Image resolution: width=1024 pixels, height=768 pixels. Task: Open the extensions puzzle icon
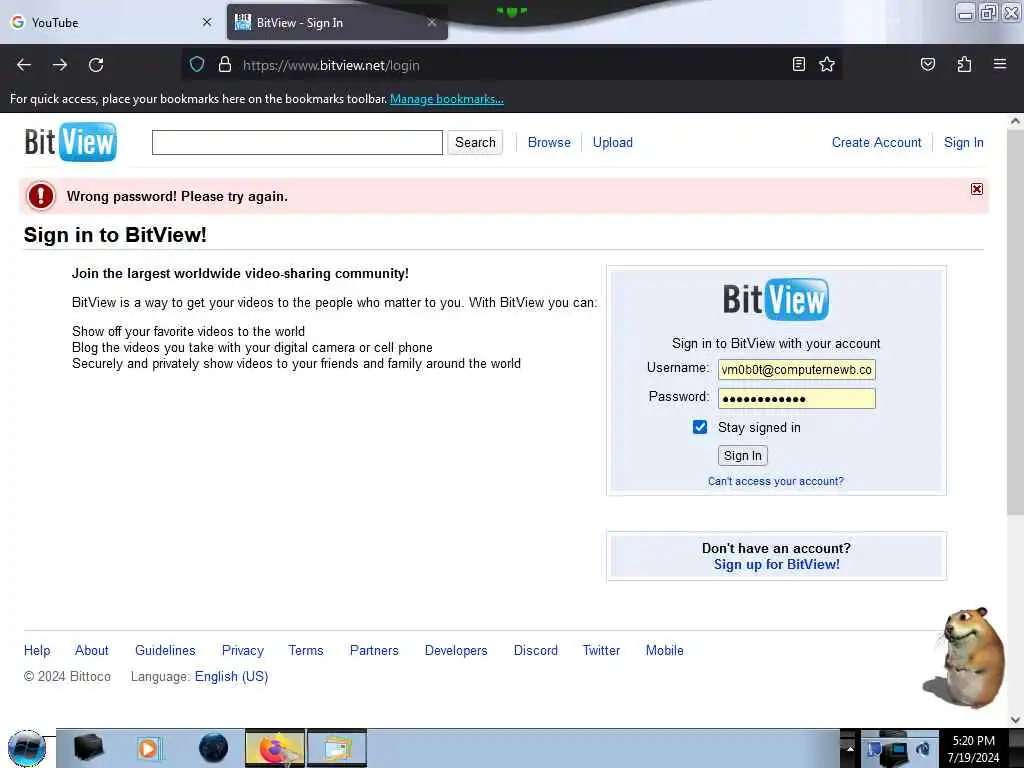click(x=964, y=64)
